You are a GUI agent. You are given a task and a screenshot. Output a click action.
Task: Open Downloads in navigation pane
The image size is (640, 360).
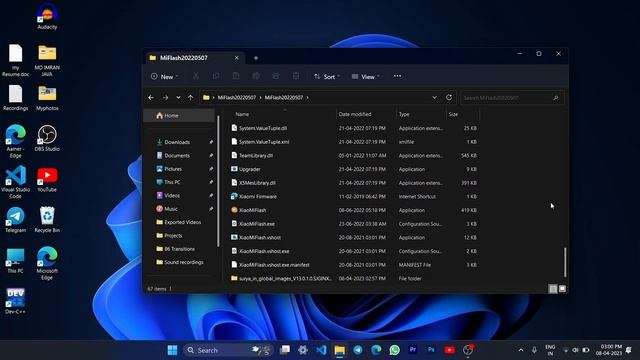point(177,142)
